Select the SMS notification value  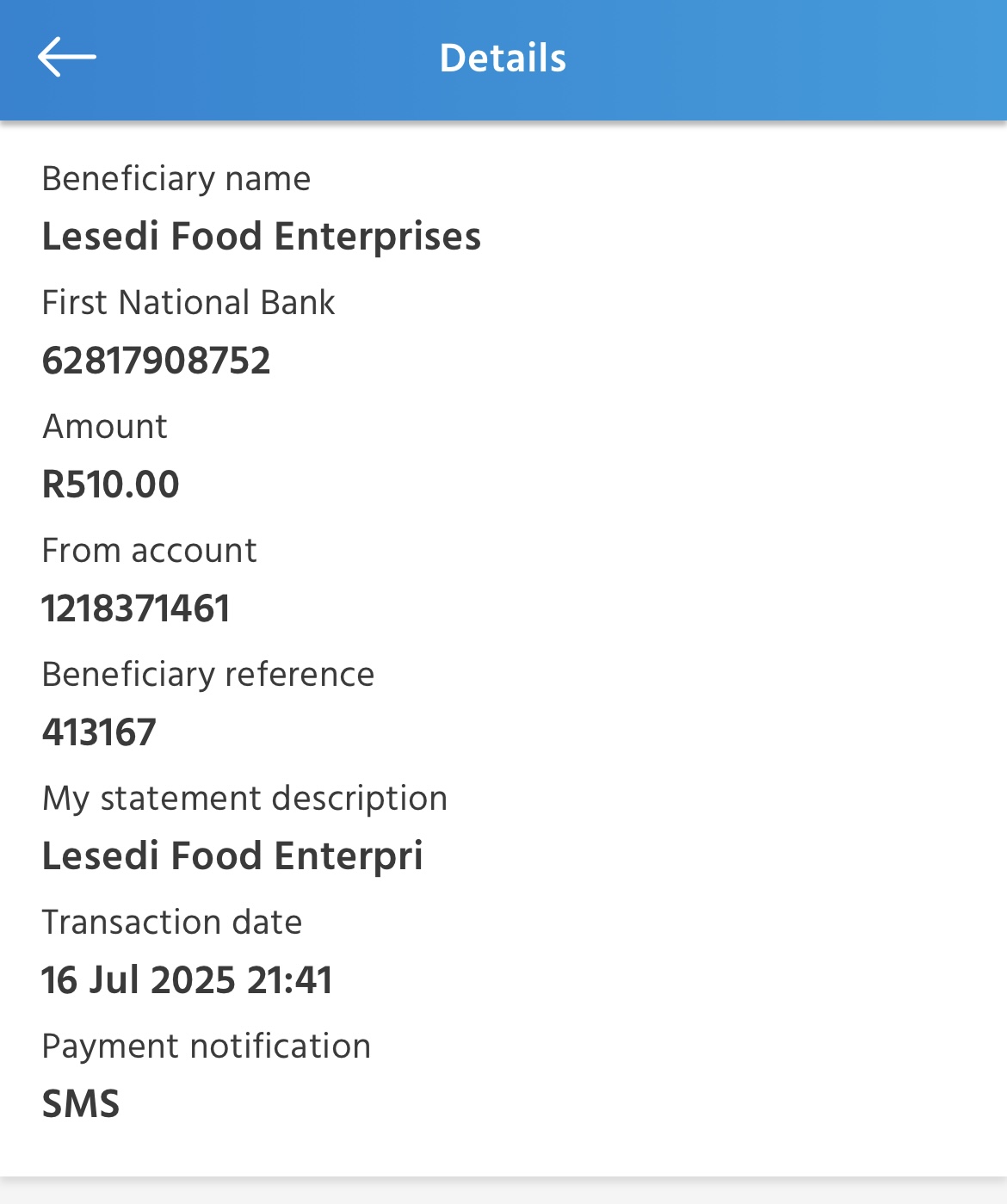coord(81,1104)
